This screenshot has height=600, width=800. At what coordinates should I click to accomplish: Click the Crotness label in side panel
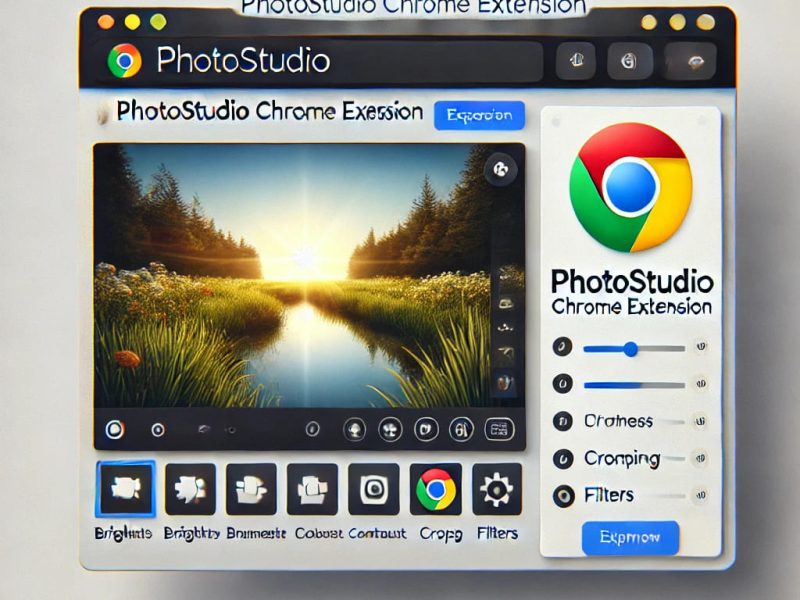coord(618,421)
